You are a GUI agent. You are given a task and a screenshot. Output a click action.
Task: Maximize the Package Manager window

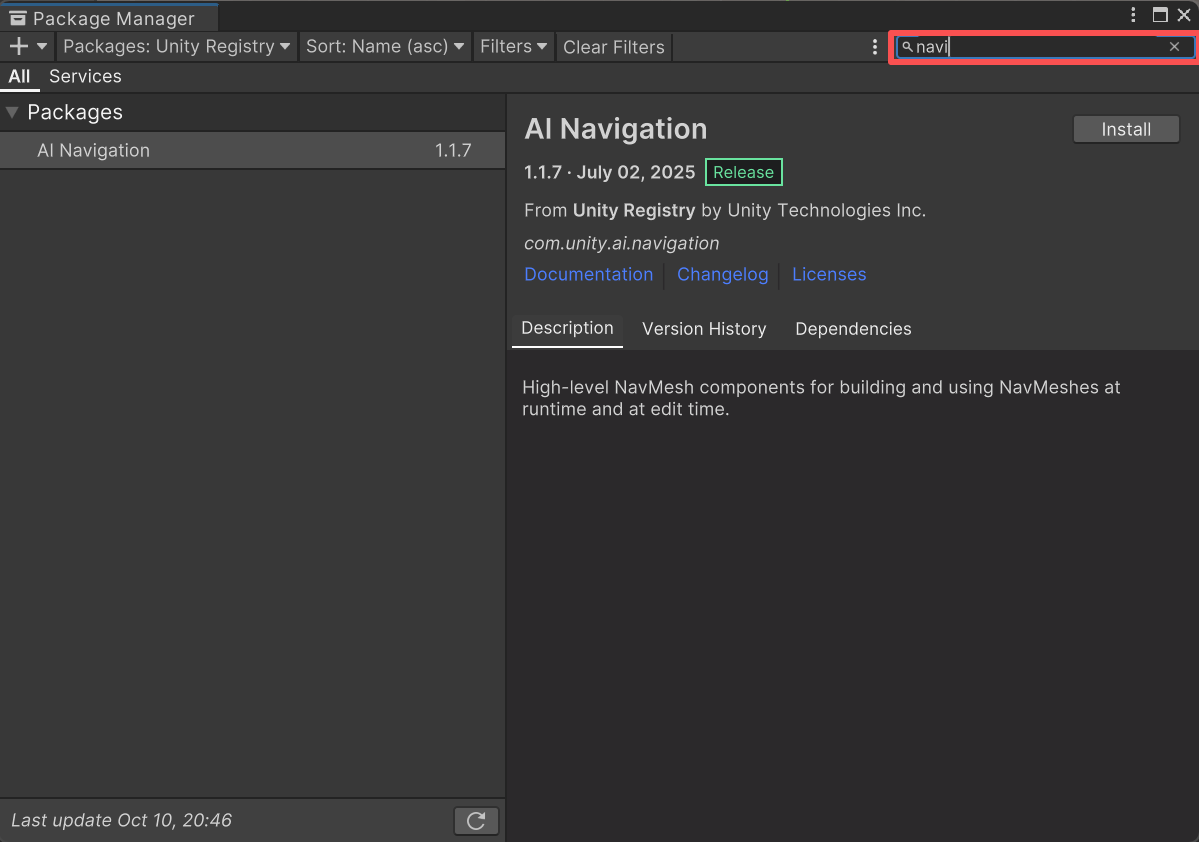(1160, 15)
